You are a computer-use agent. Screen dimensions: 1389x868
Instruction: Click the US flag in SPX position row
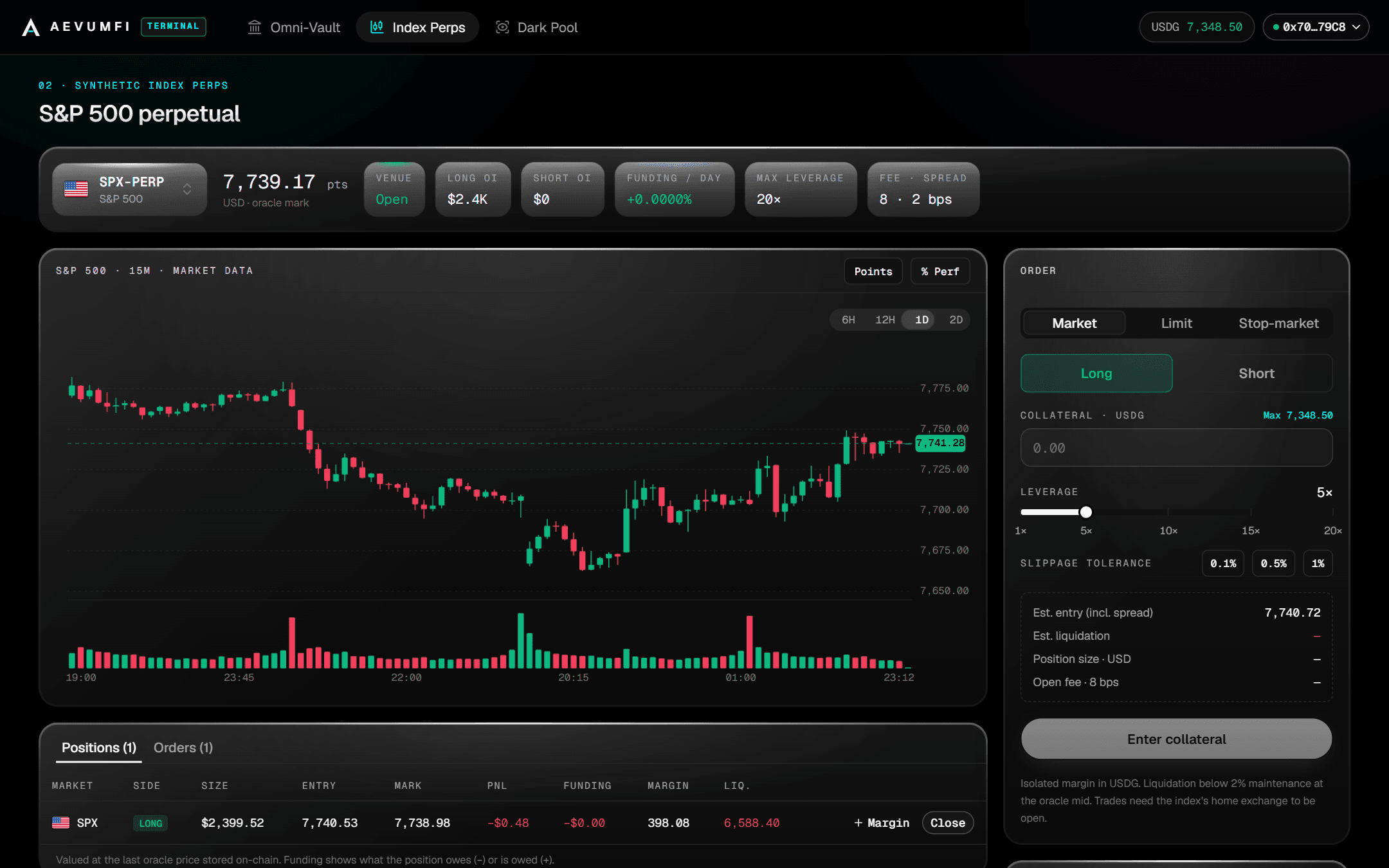60,822
